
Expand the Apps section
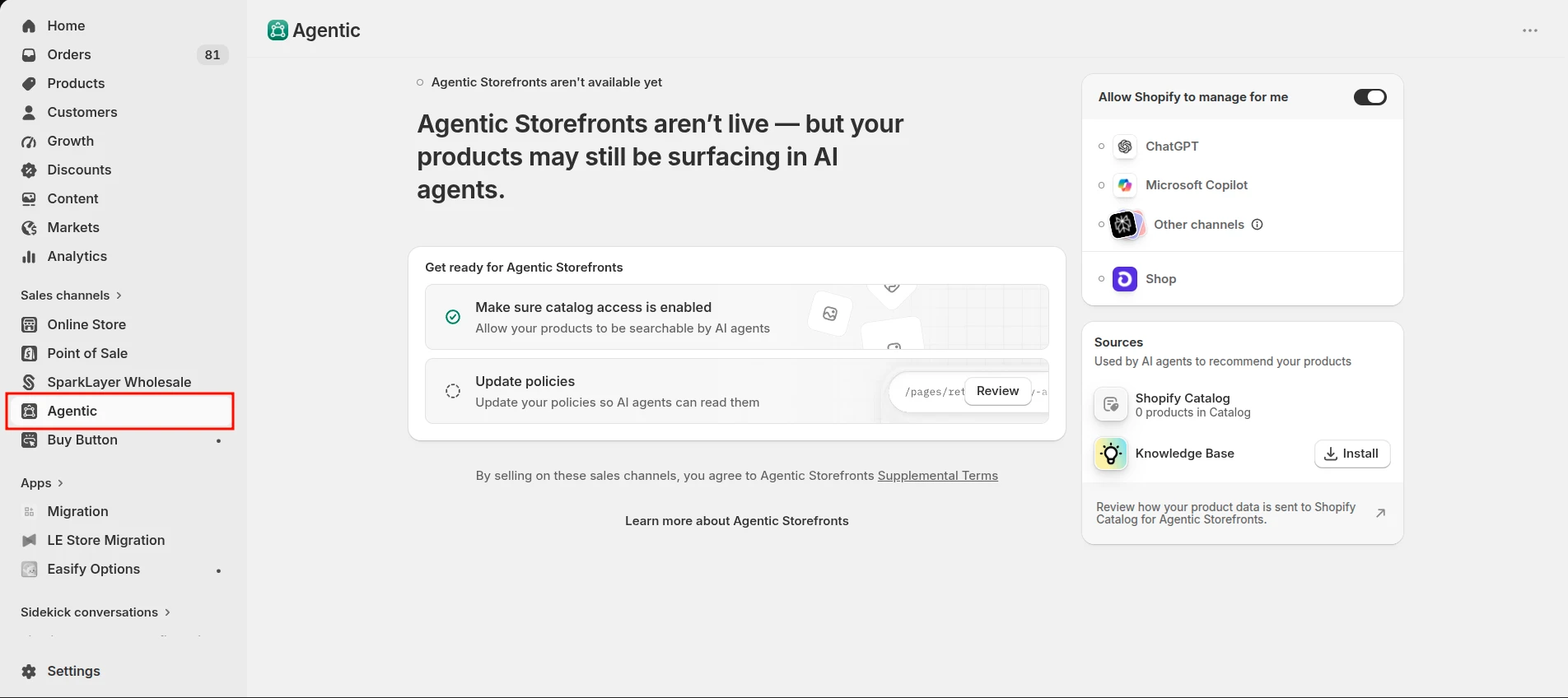pos(42,483)
